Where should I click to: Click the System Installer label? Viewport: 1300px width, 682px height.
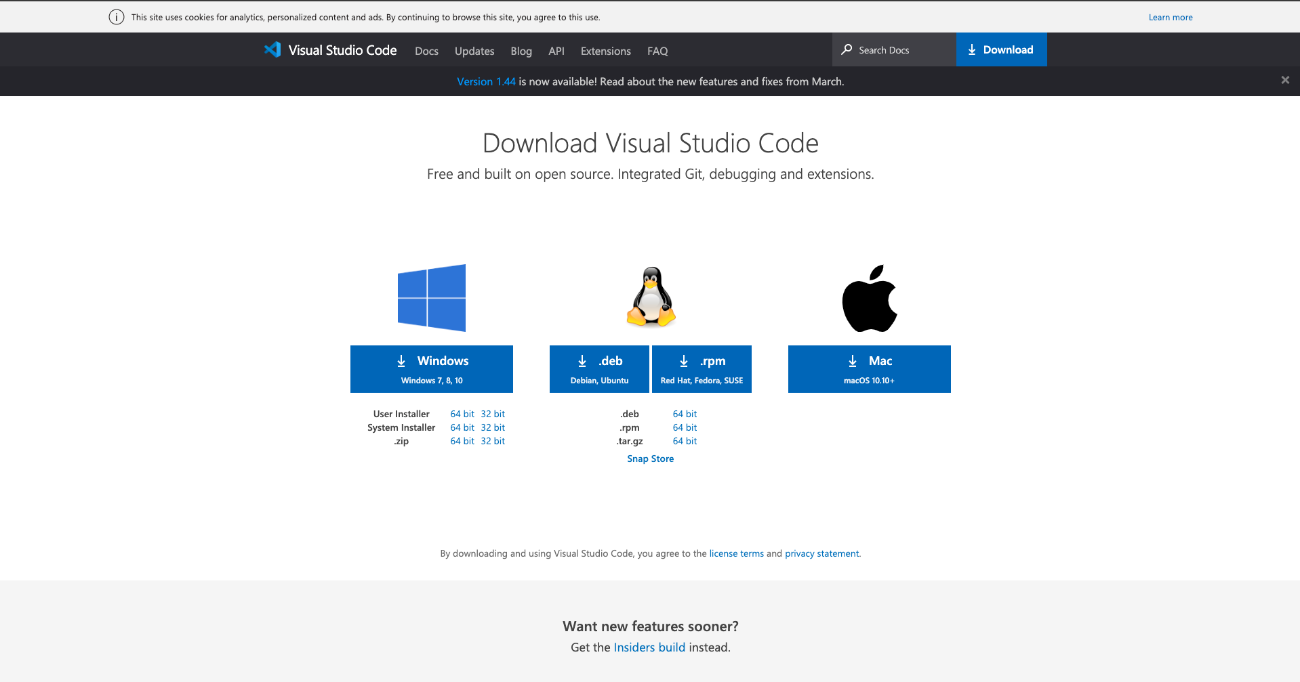[x=401, y=428]
